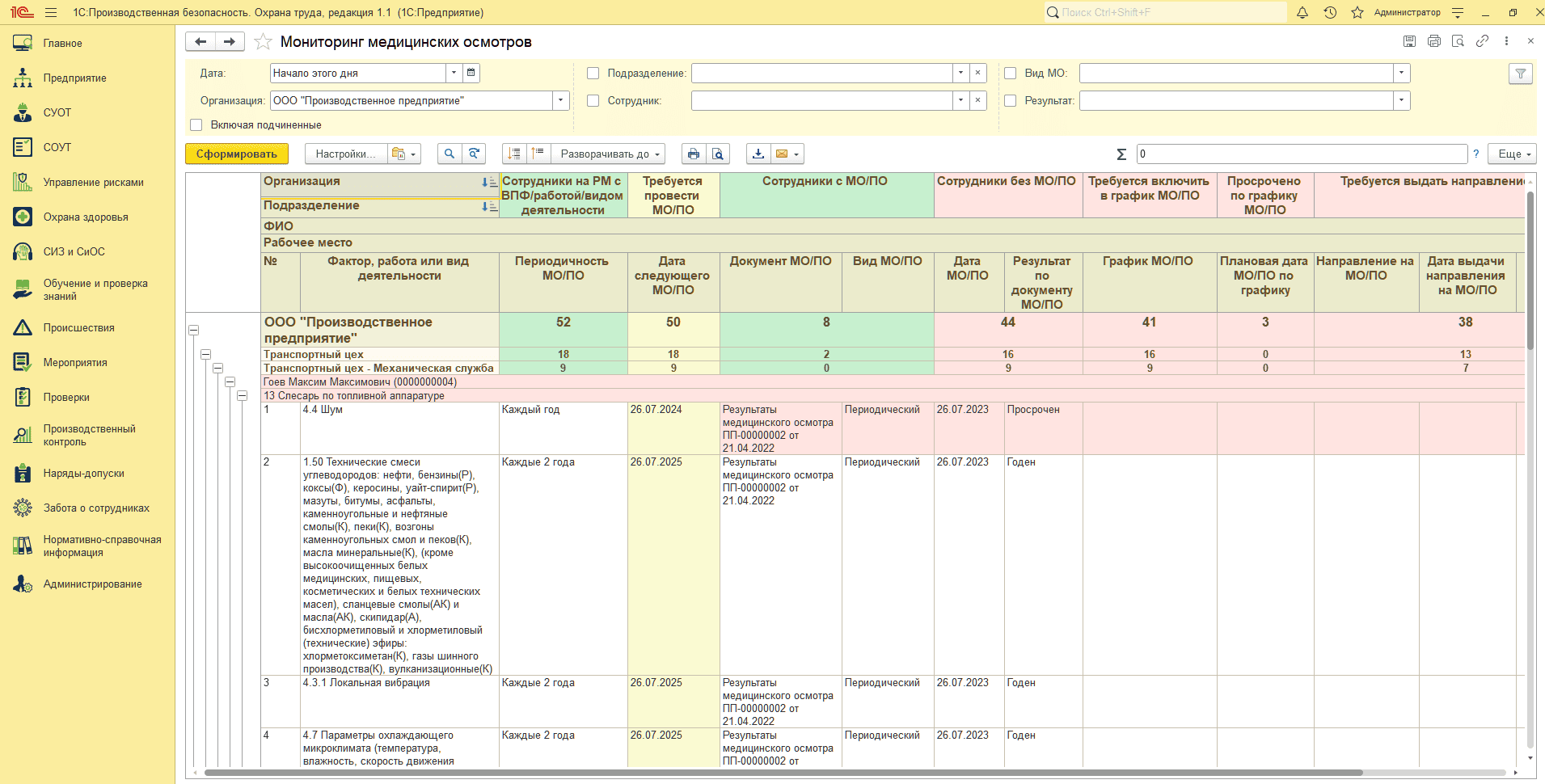Open notifications bell icon
This screenshot has height=784, width=1545.
click(1302, 12)
